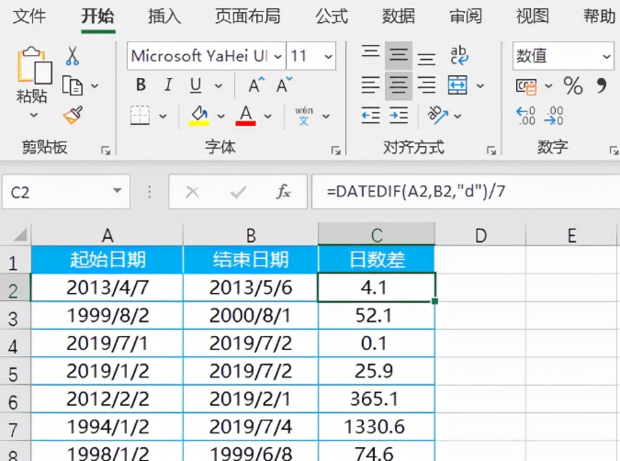Expand borders dropdown arrow
Screen dimensions: 620x461
163,116
